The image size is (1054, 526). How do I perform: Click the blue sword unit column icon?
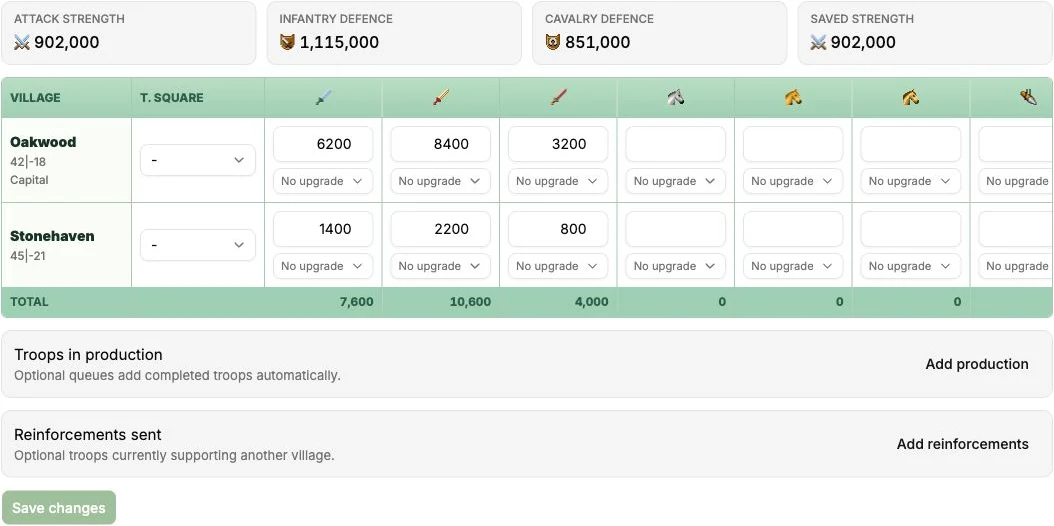point(323,98)
